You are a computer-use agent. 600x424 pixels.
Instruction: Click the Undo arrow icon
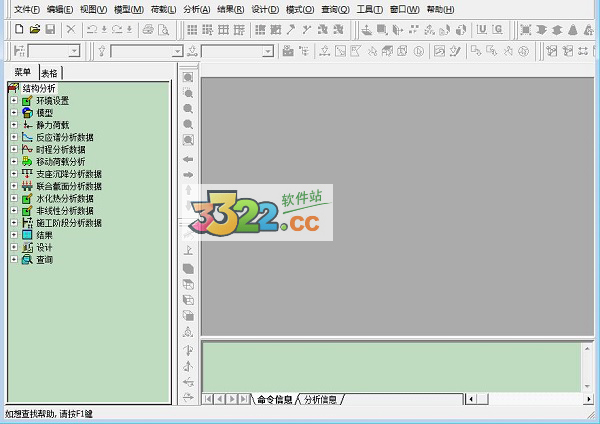[92, 29]
